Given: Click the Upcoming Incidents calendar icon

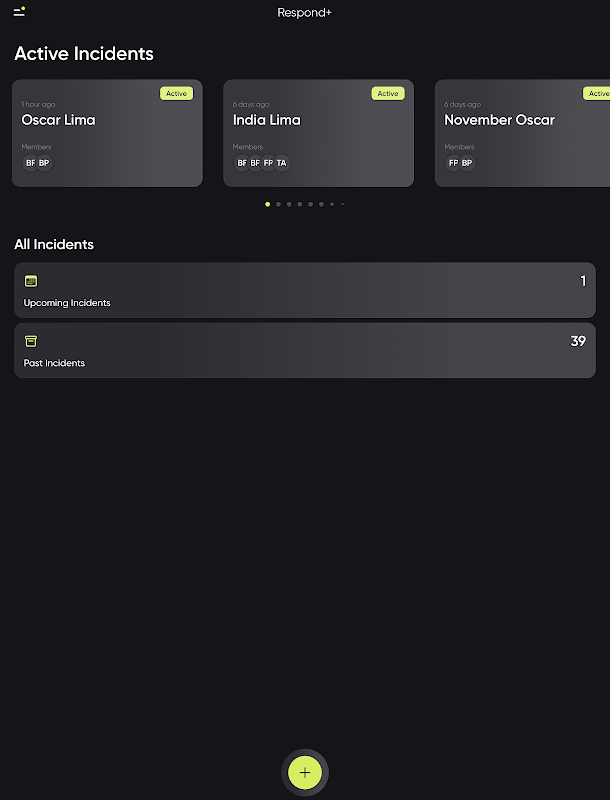Looking at the screenshot, I should pos(31,281).
